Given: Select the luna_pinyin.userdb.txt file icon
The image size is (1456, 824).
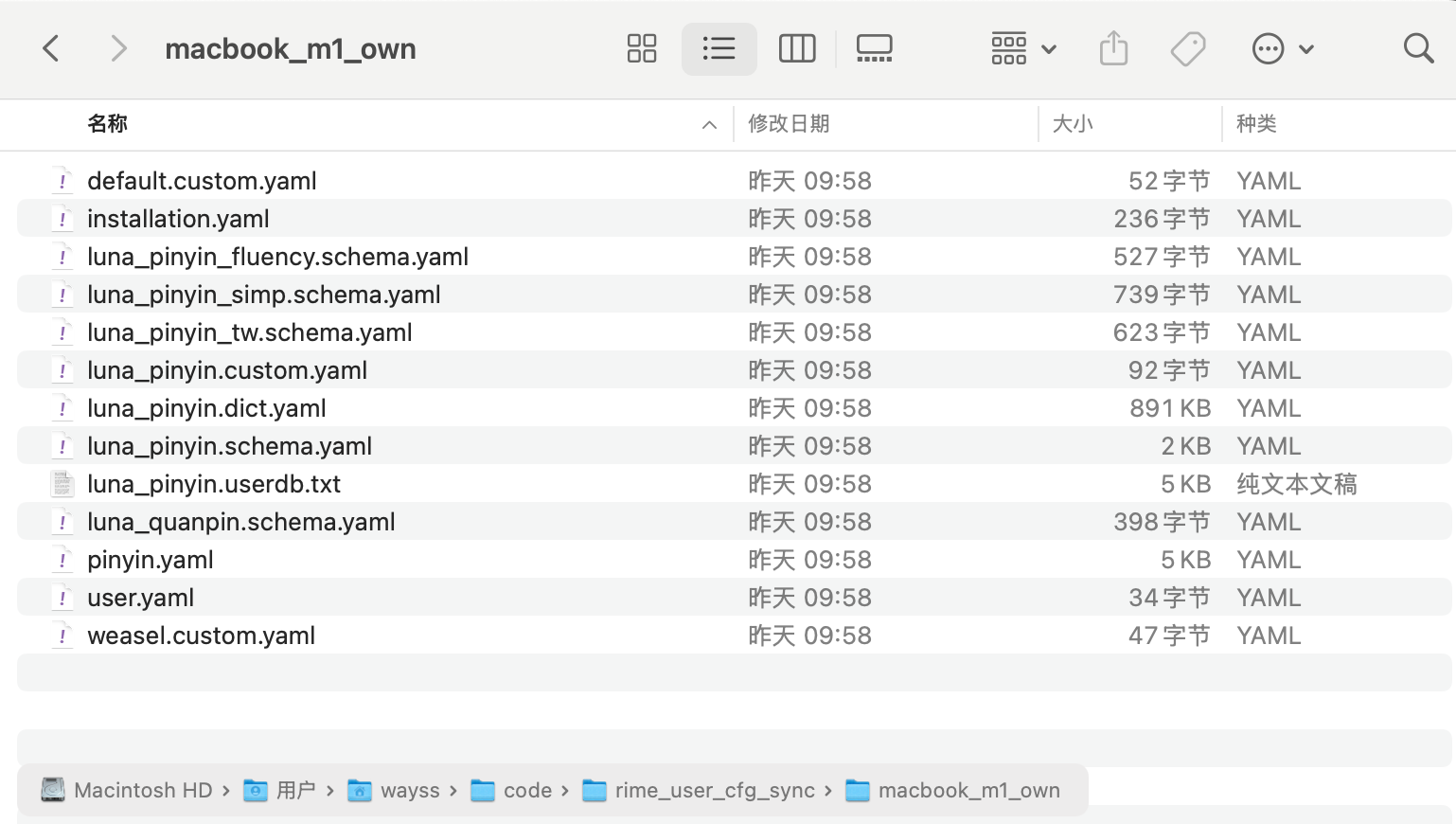Looking at the screenshot, I should pos(62,484).
